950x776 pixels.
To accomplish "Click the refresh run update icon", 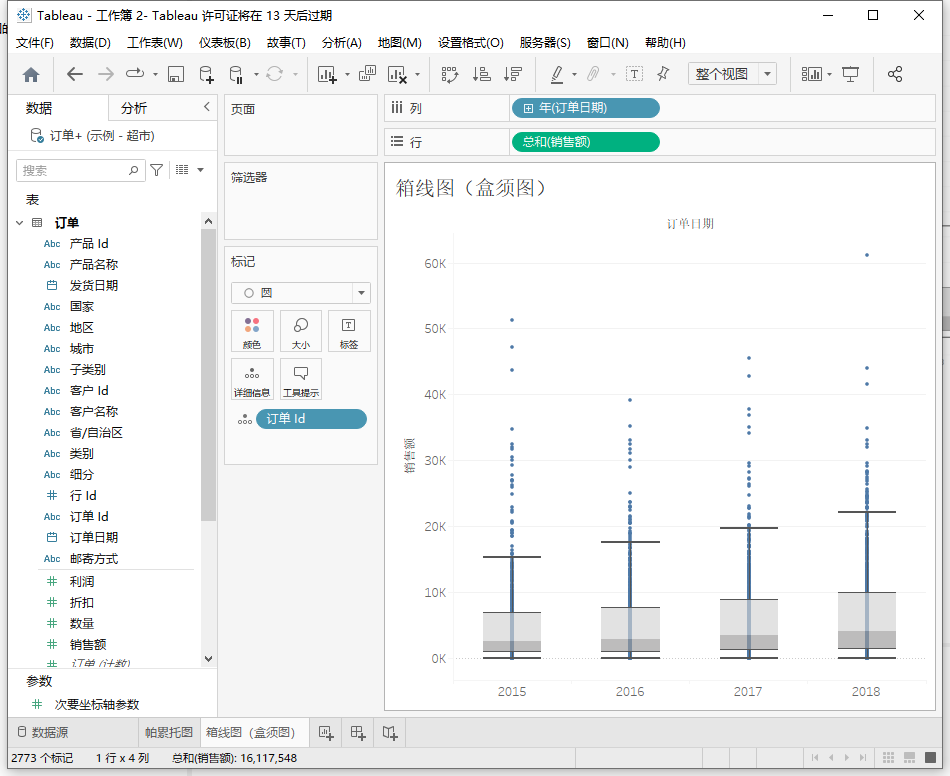I will pyautogui.click(x=274, y=74).
